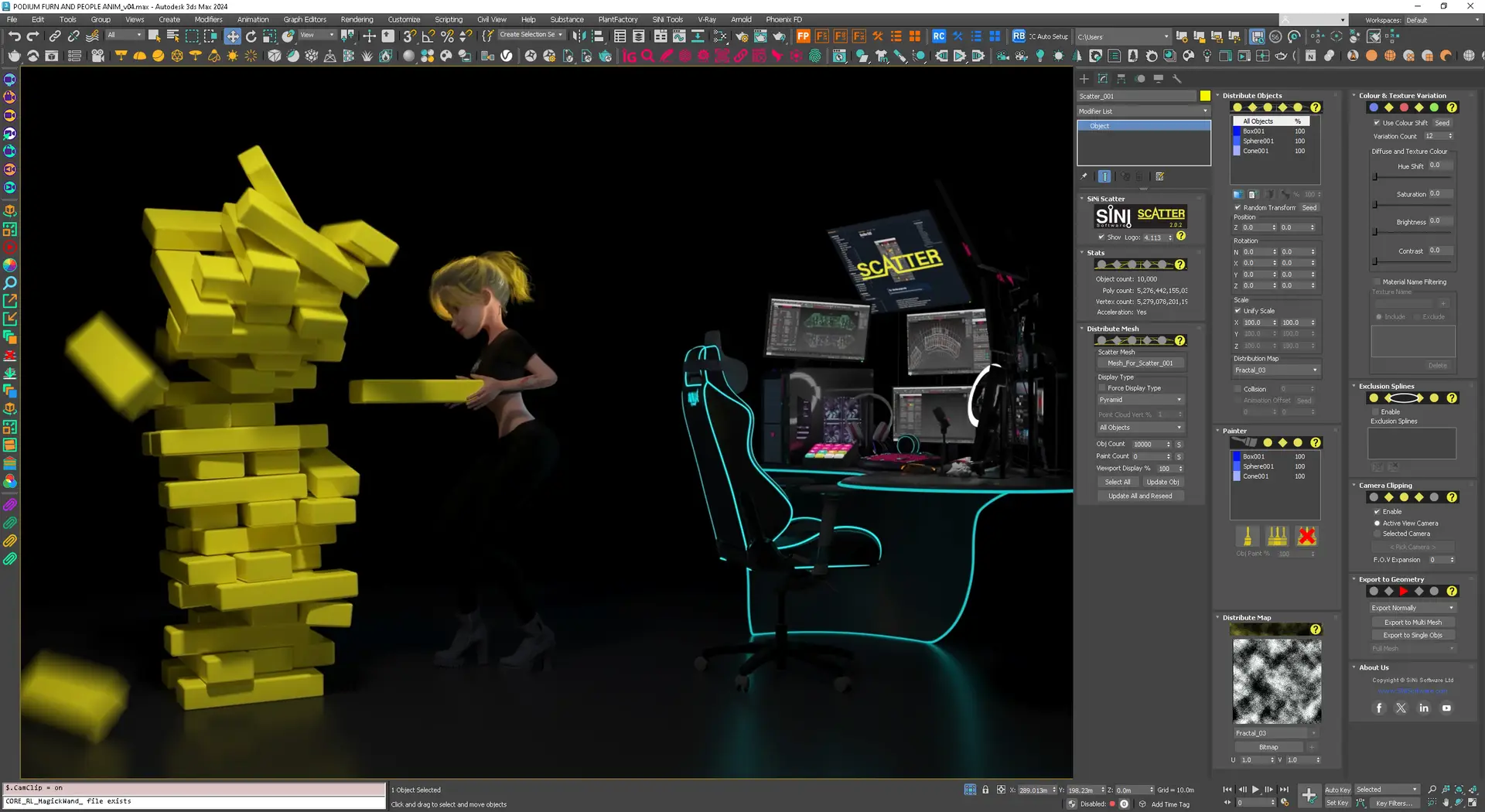Click the Mirror tool icon
This screenshot has width=1485, height=812.
coord(579,36)
